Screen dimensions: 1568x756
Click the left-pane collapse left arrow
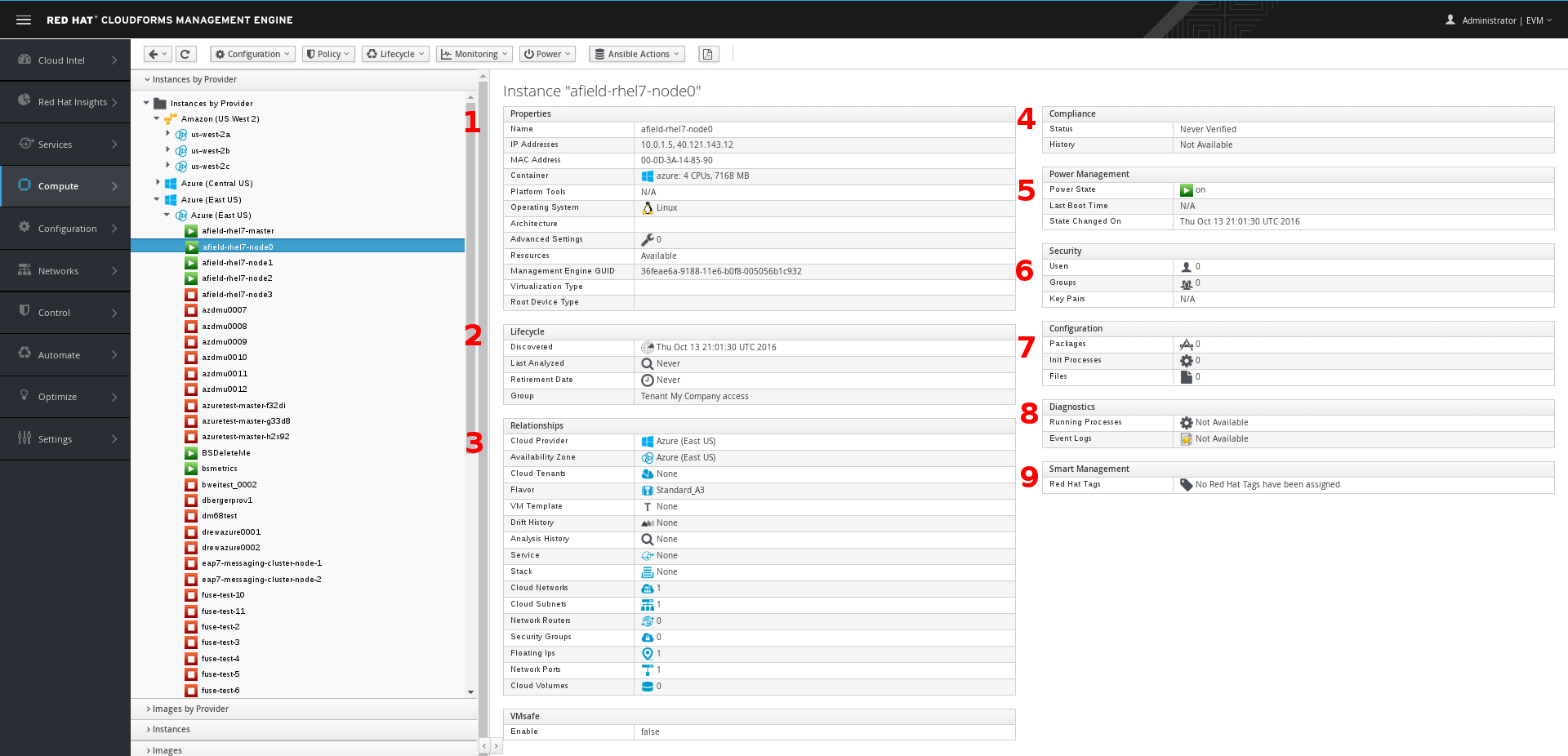pyautogui.click(x=484, y=746)
